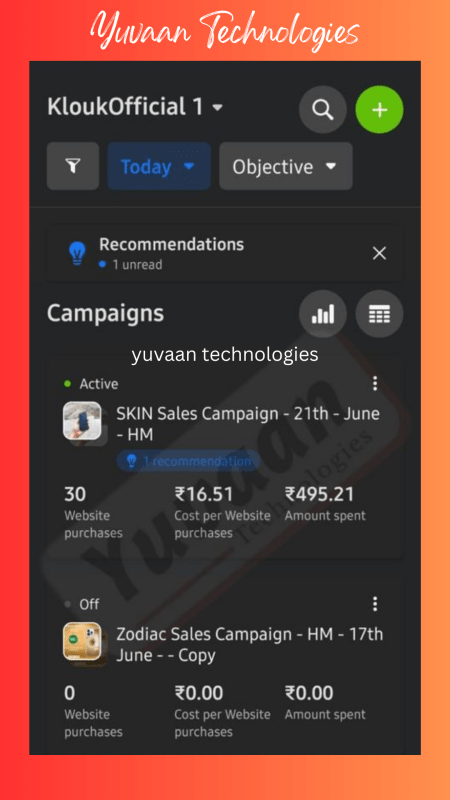Open three-dot menu for SKIN campaign

coord(375,384)
